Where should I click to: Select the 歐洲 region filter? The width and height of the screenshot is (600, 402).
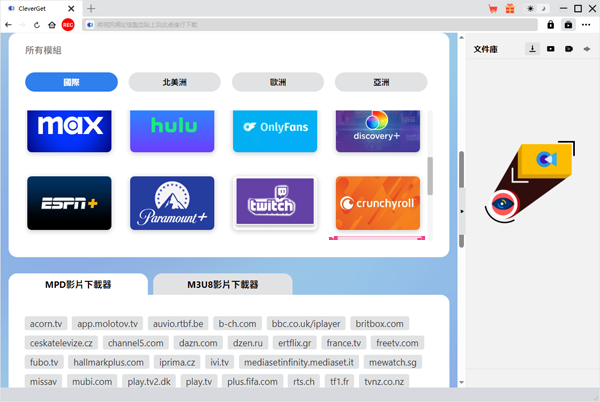click(x=278, y=82)
